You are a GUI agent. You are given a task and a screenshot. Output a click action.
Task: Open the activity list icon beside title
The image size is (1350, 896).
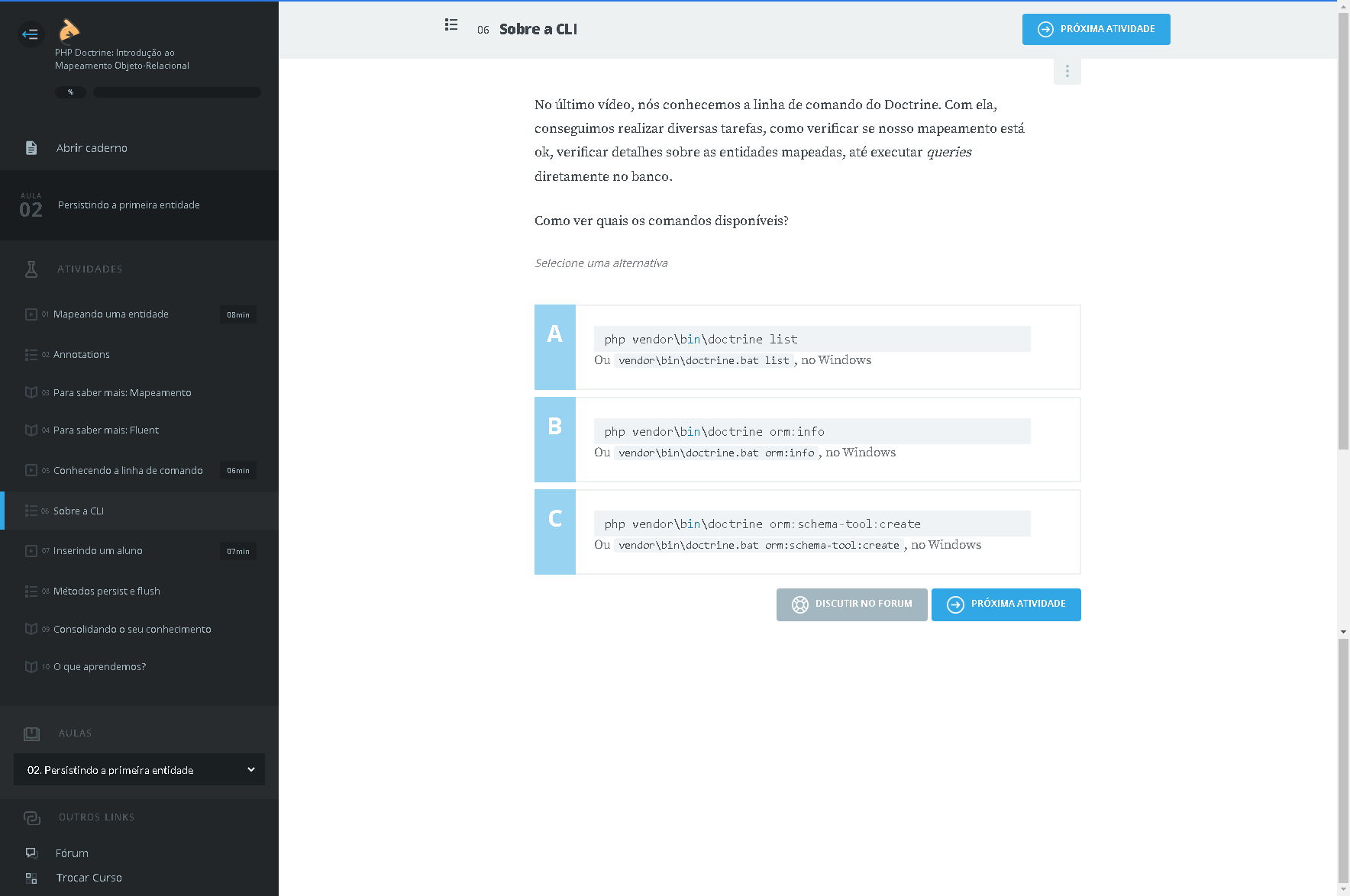451,25
